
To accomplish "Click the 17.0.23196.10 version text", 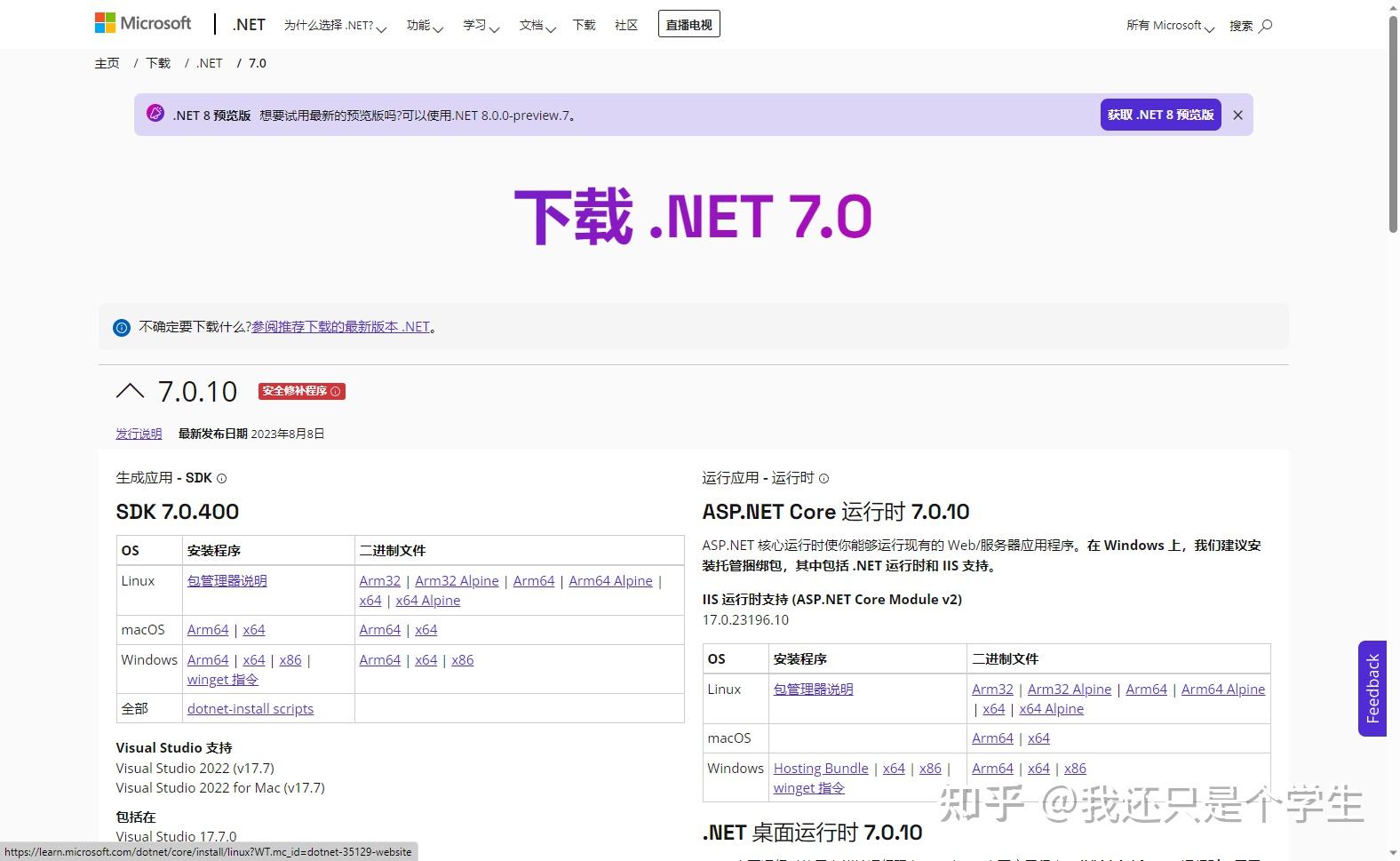I will coord(745,620).
